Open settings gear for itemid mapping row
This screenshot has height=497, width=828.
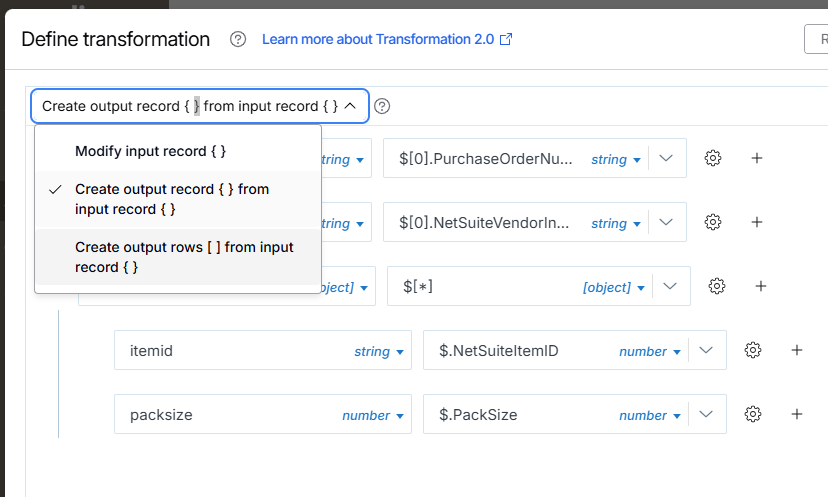(x=753, y=350)
